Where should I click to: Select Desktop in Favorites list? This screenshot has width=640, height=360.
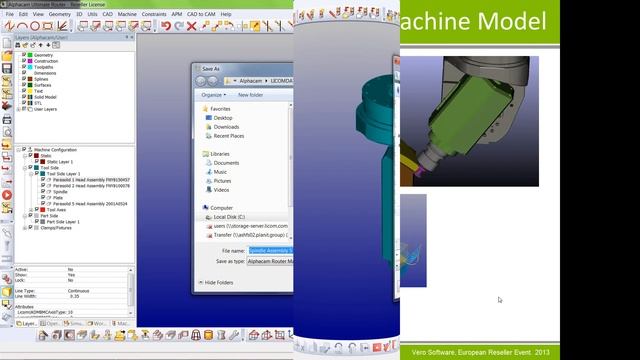click(x=223, y=118)
